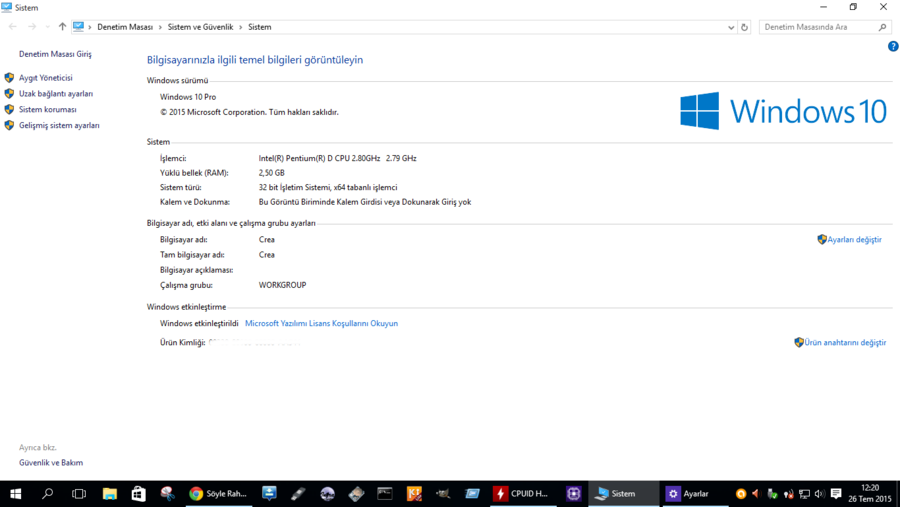The image size is (900, 507).
Task: Open Windows Store from taskbar
Action: point(138,494)
